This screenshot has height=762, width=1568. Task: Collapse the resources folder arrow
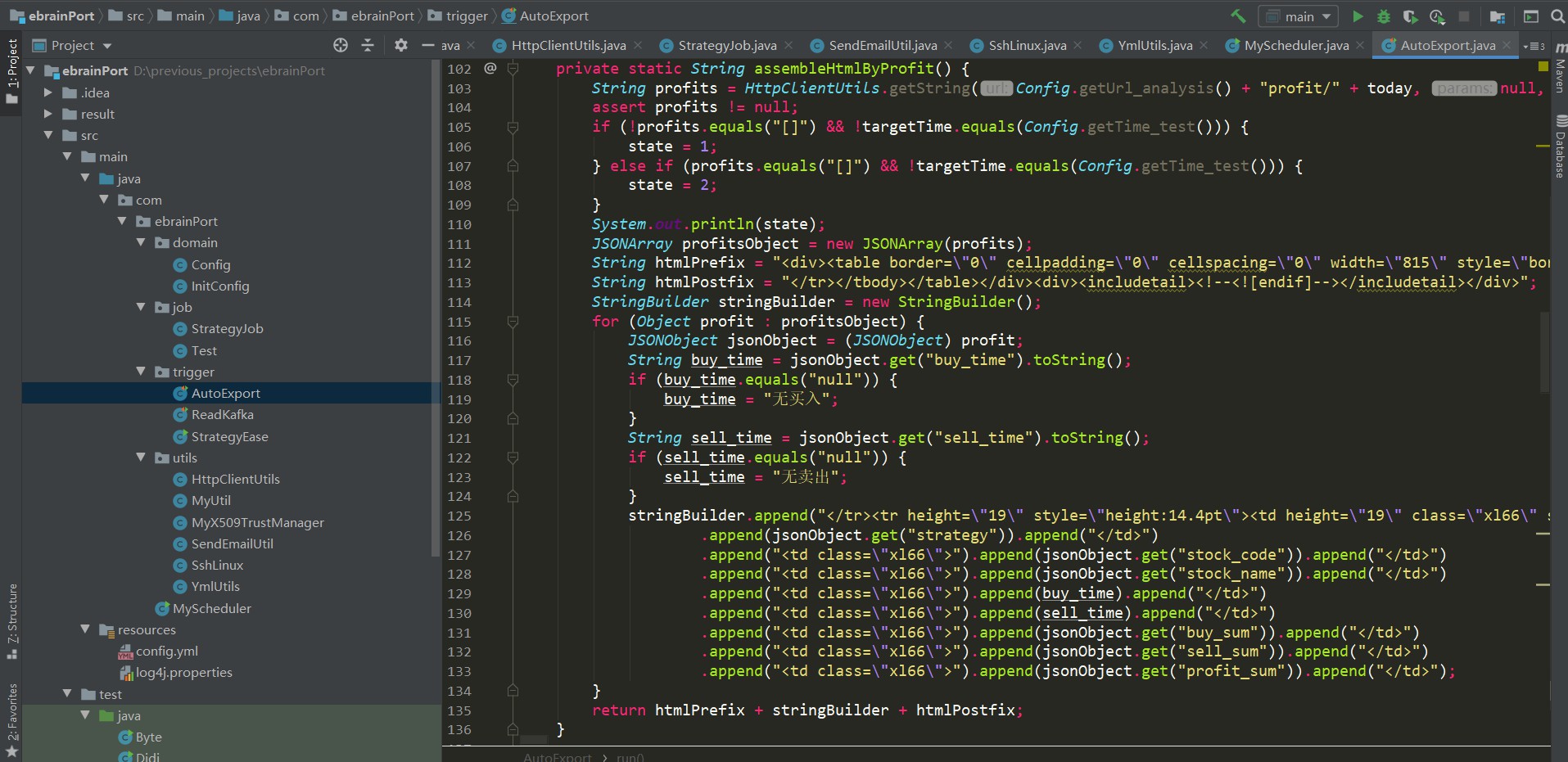pos(85,629)
